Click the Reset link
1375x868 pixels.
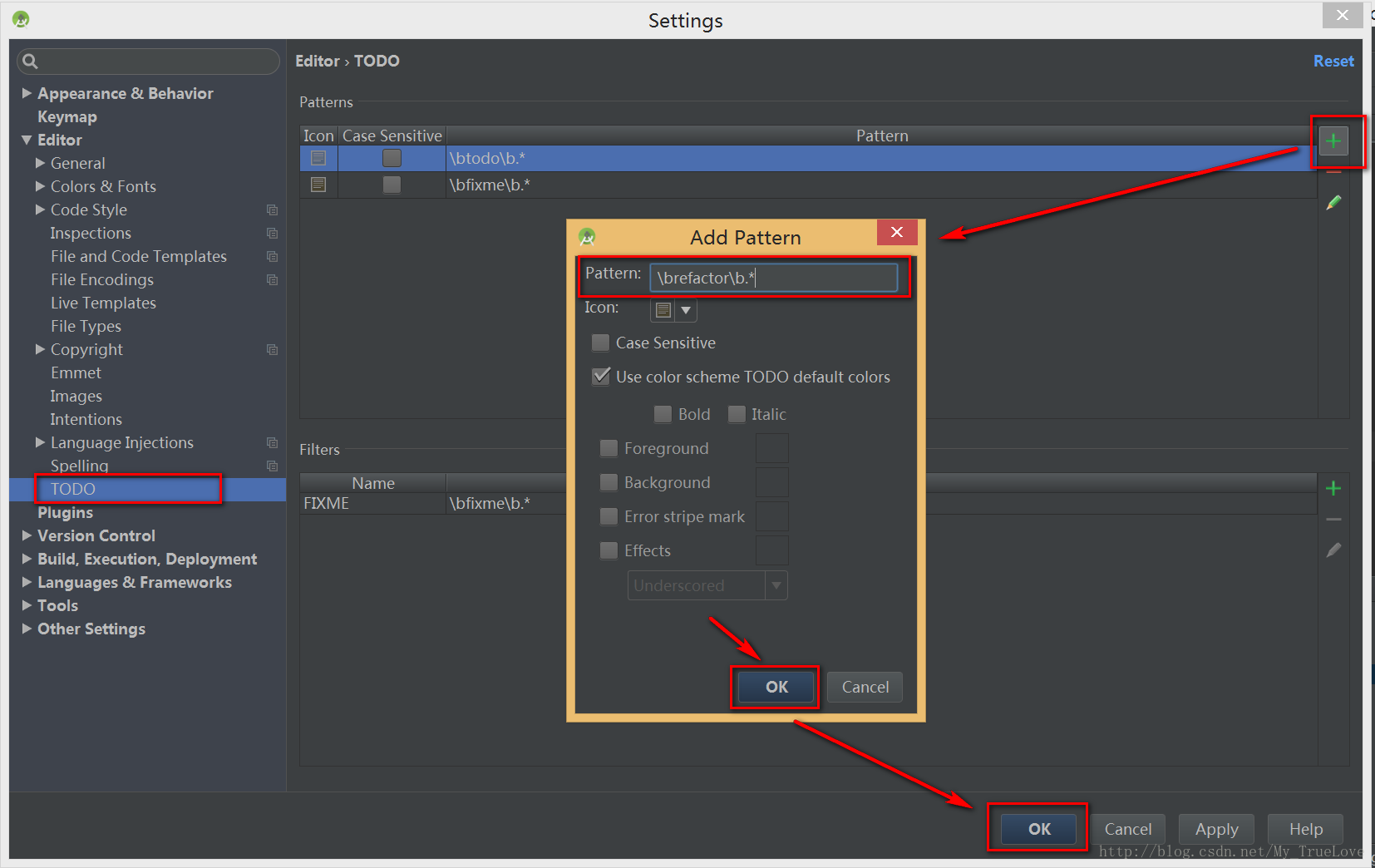pos(1333,61)
